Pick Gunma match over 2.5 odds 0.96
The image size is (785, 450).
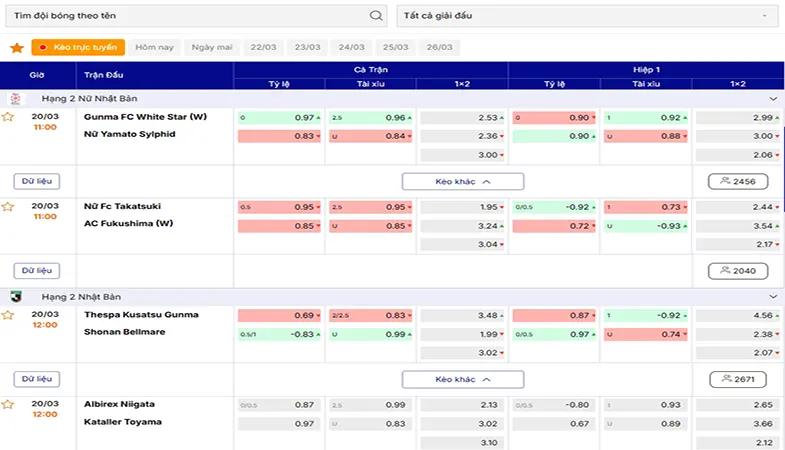tap(370, 118)
